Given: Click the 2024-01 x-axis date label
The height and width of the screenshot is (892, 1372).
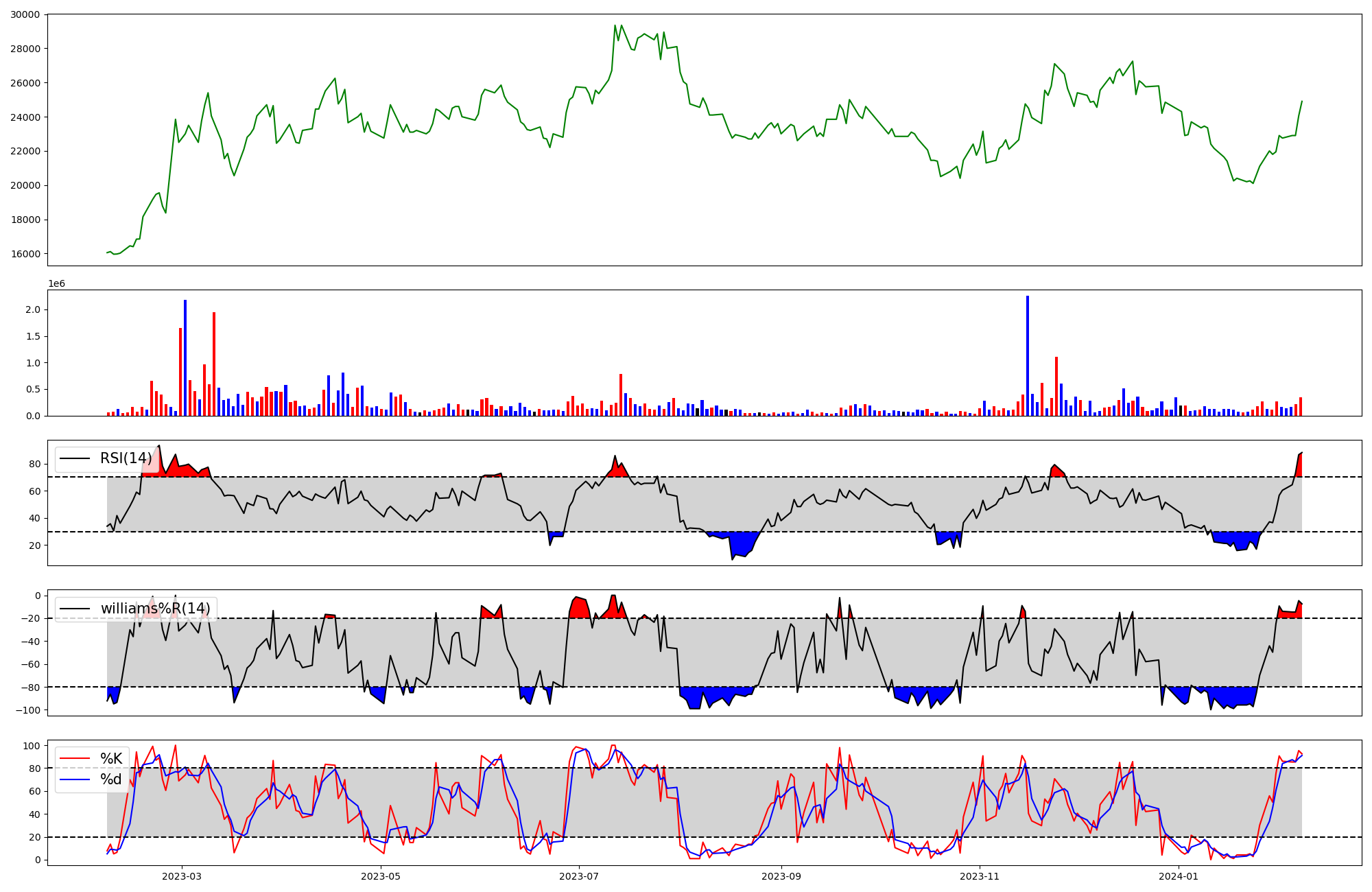Looking at the screenshot, I should pyautogui.click(x=1179, y=876).
